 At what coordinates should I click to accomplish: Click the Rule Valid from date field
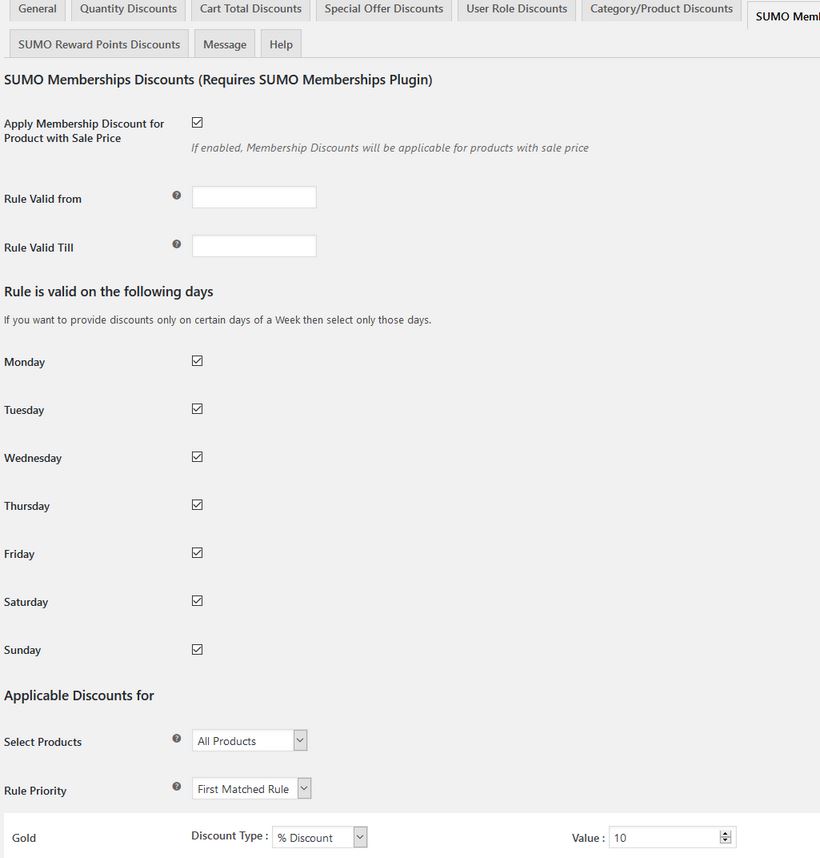(254, 197)
